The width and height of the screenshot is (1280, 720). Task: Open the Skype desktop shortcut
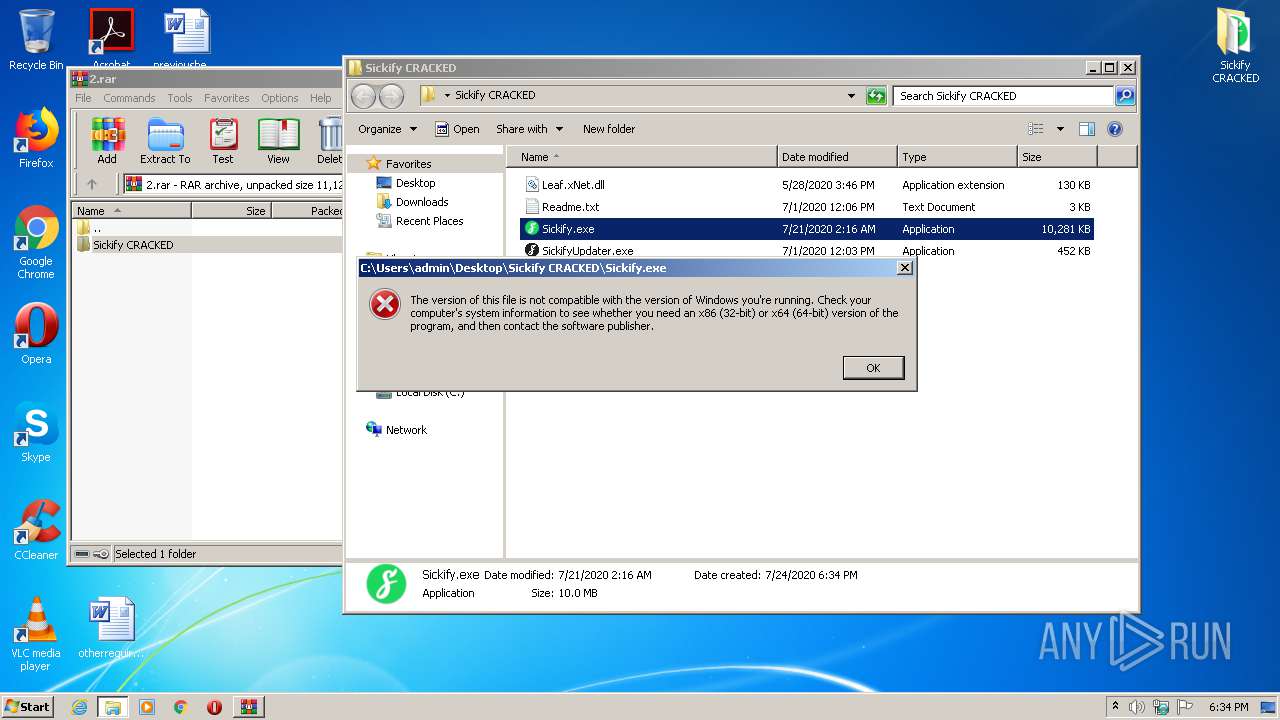pos(36,432)
